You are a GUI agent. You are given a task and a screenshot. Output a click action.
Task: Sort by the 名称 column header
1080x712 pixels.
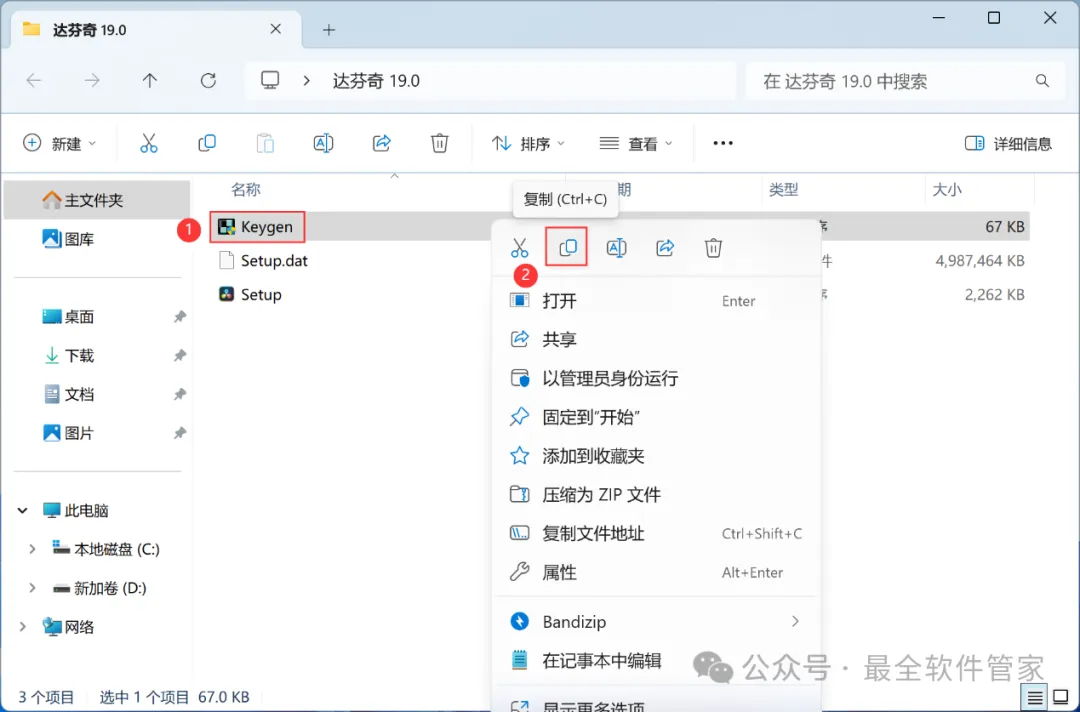(246, 189)
